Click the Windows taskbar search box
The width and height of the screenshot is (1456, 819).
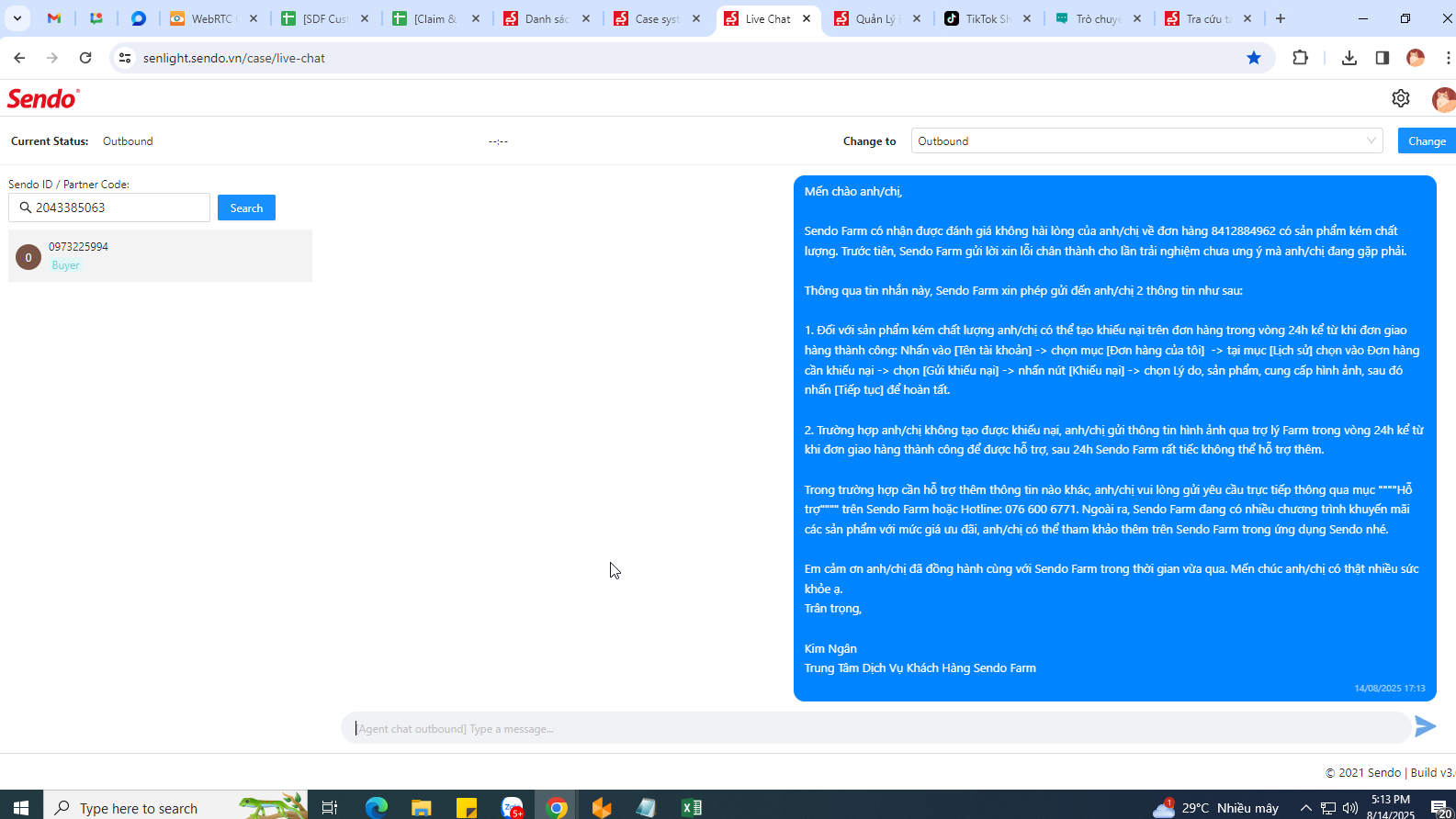[x=176, y=807]
